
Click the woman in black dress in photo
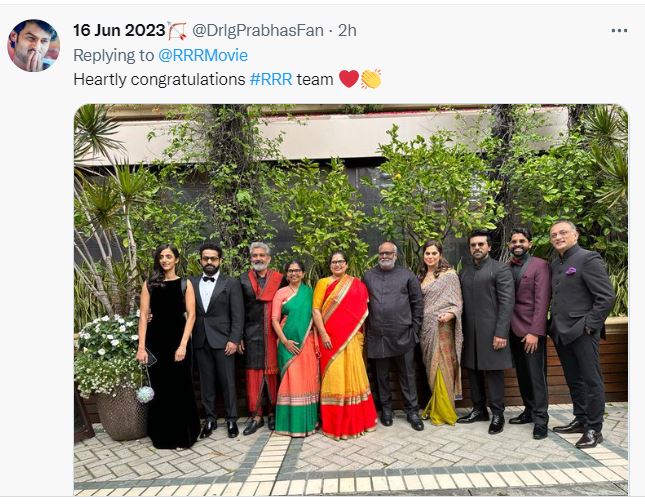[x=169, y=346]
